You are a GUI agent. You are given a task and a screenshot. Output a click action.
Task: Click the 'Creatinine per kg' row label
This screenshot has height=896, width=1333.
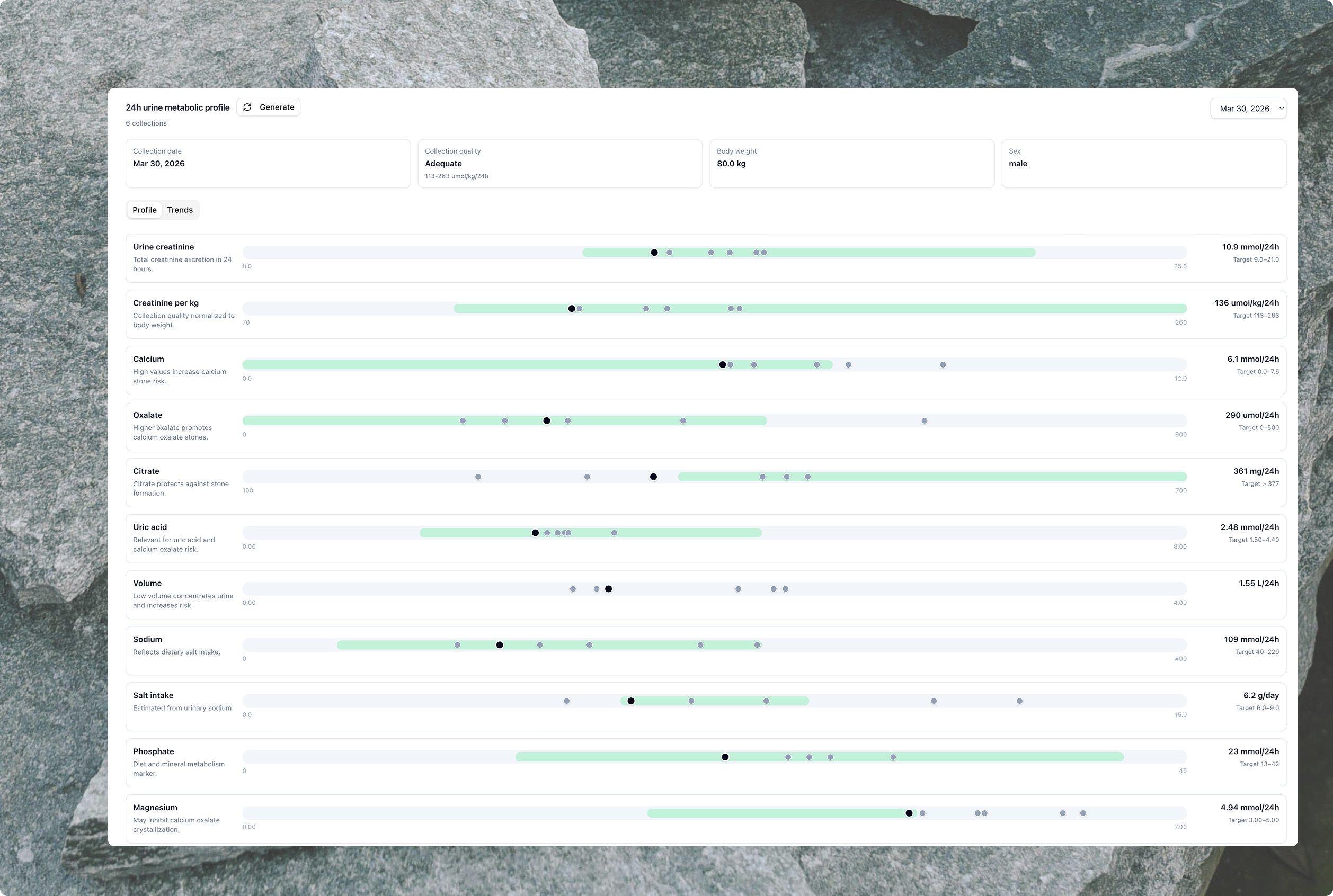[166, 303]
